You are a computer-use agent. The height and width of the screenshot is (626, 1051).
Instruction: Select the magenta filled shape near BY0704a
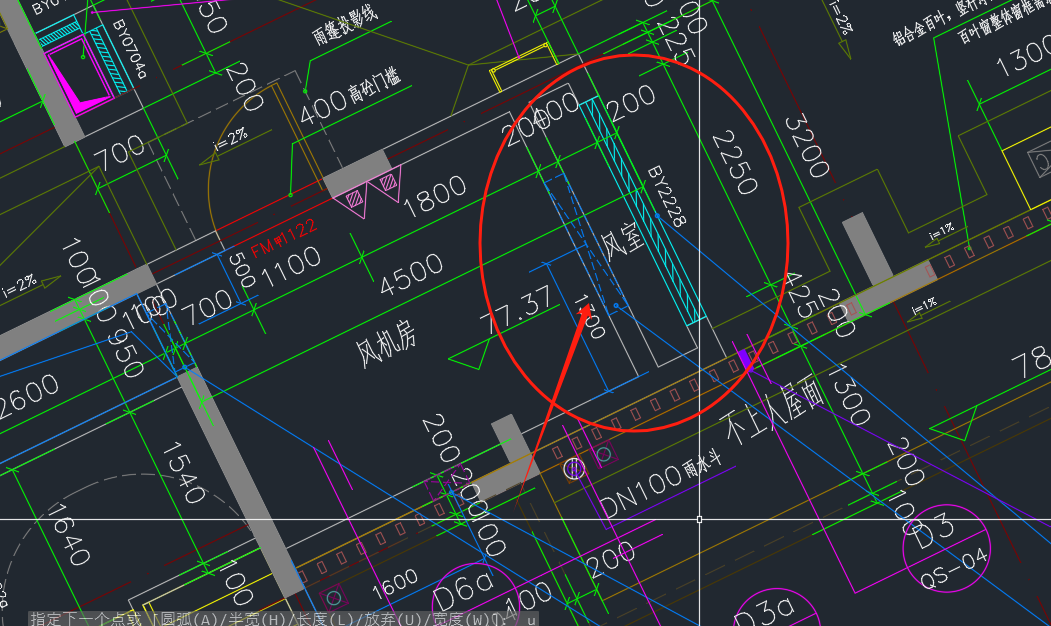[x=78, y=75]
